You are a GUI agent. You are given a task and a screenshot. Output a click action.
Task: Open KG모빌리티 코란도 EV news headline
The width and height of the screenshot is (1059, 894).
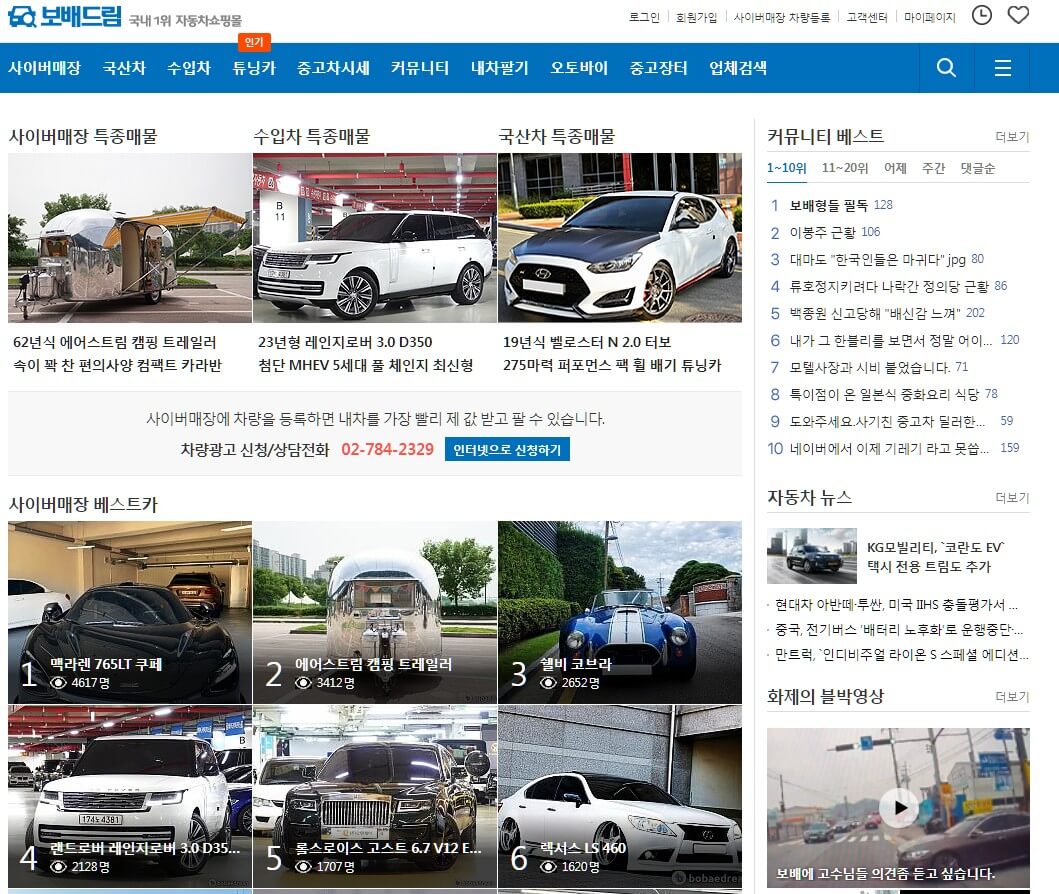pyautogui.click(x=936, y=557)
